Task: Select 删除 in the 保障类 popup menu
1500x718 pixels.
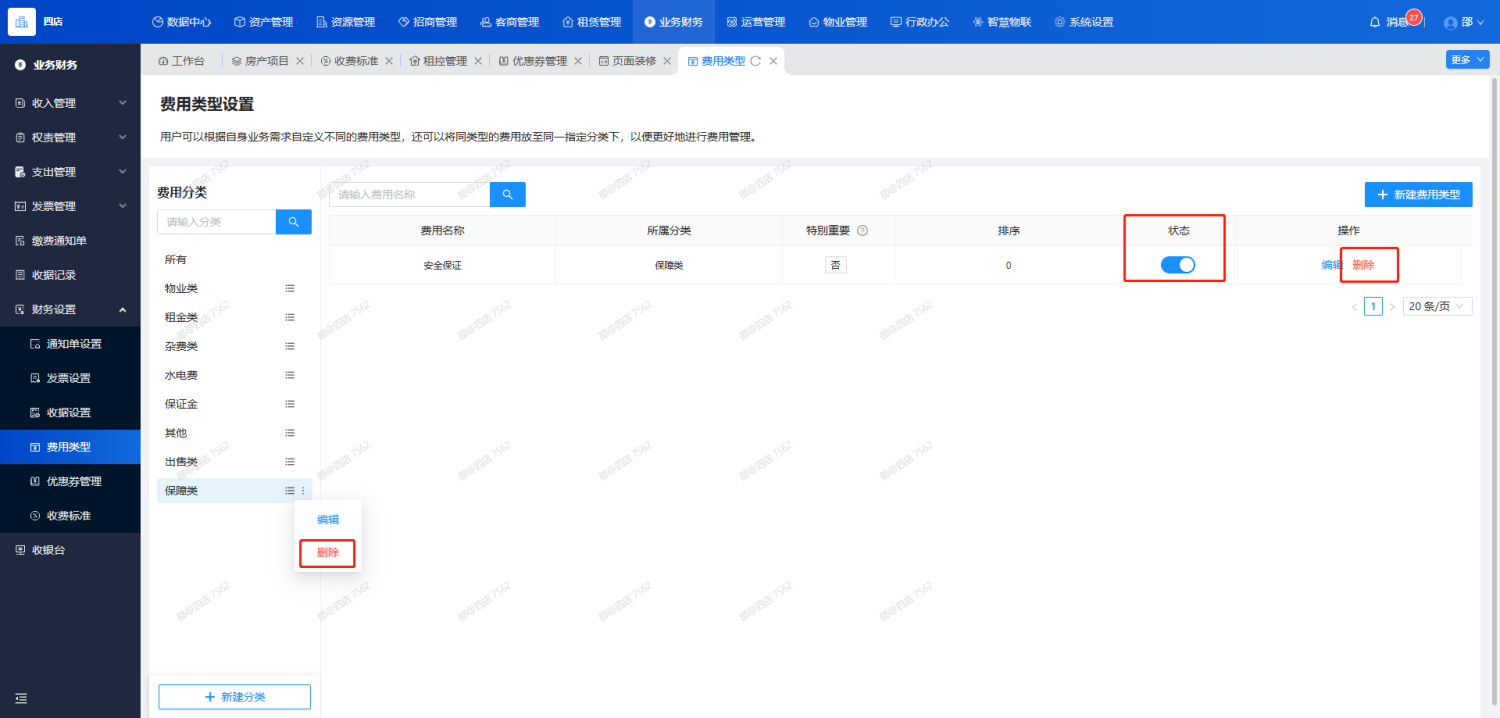Action: 328,552
